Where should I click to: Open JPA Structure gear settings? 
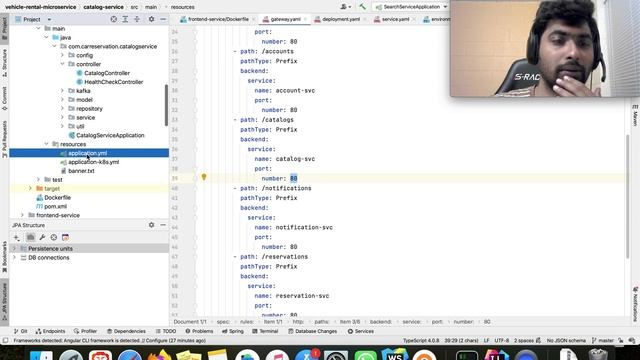click(151, 225)
